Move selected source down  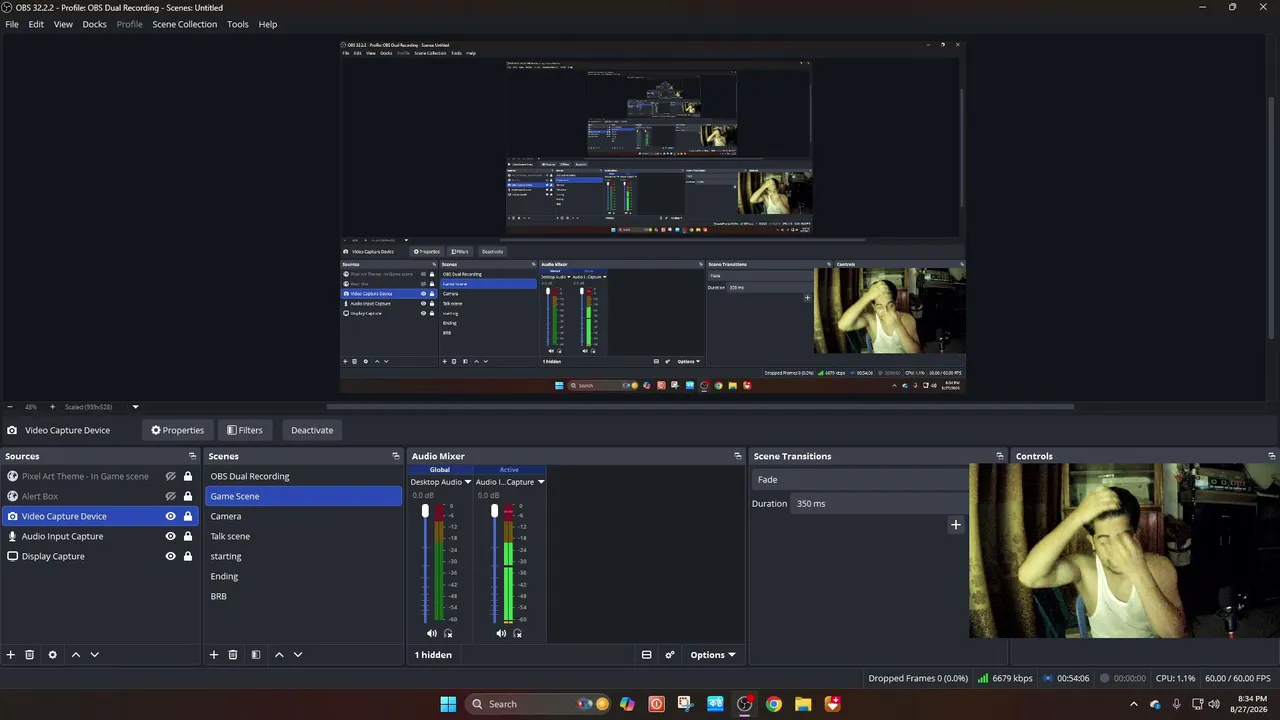point(95,655)
